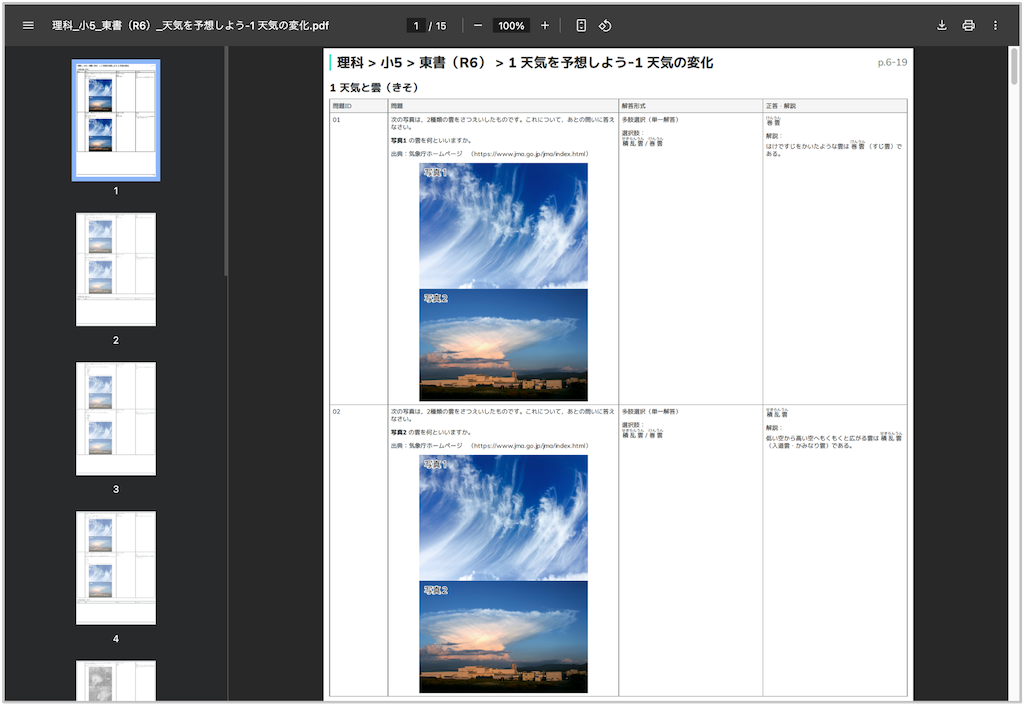Click the jma.go.jp source URL in question 02

click(529, 446)
